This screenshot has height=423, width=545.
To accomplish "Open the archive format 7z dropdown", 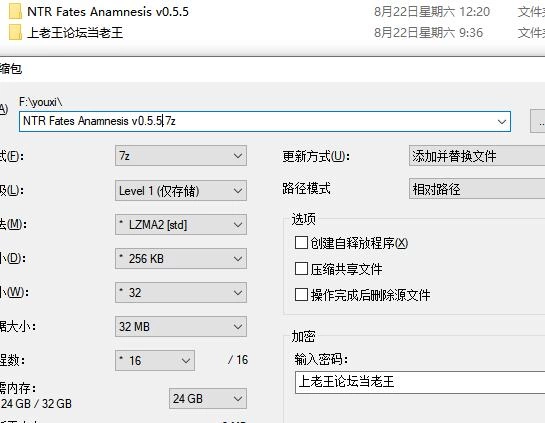I will (x=181, y=156).
